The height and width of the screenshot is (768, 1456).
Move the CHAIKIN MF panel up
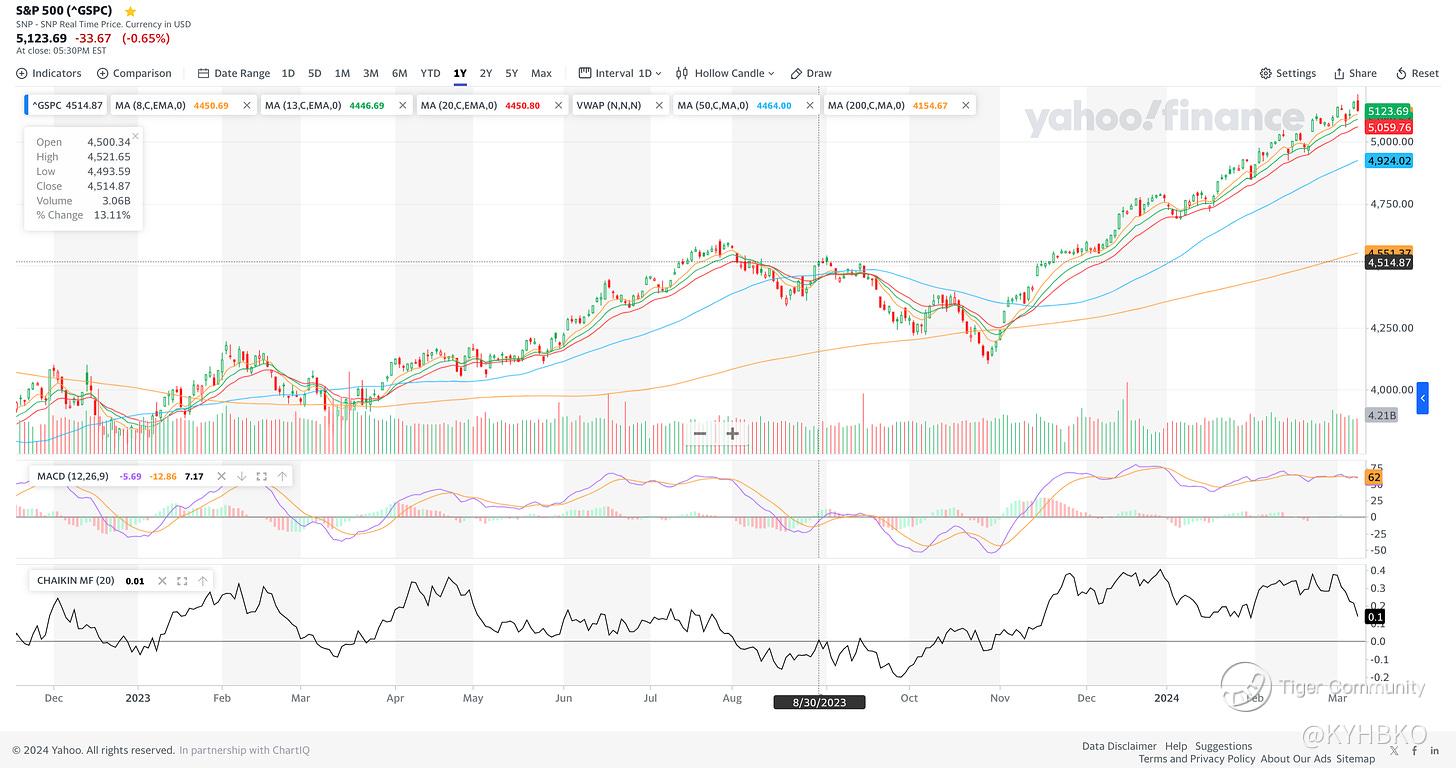coord(203,580)
